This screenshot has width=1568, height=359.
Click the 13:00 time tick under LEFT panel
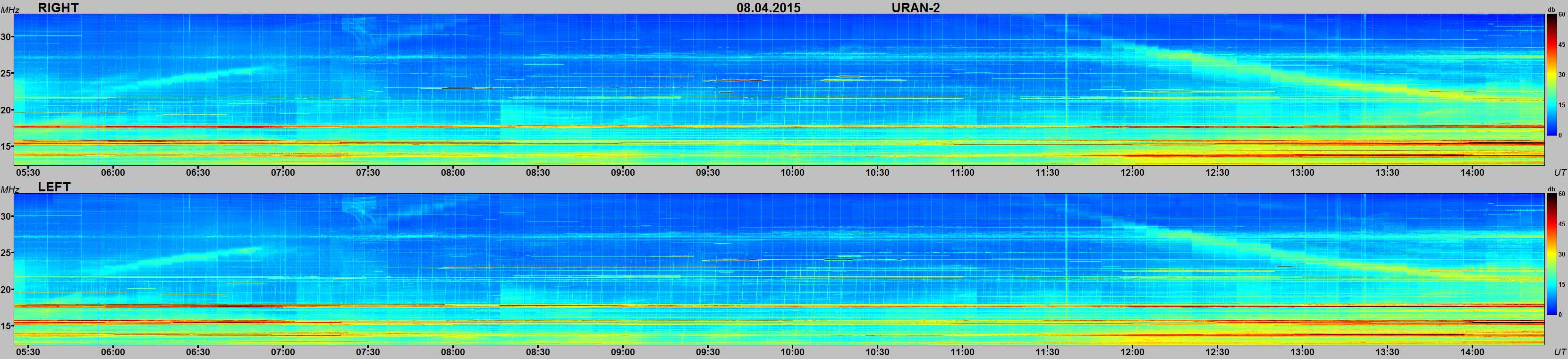point(1302,352)
